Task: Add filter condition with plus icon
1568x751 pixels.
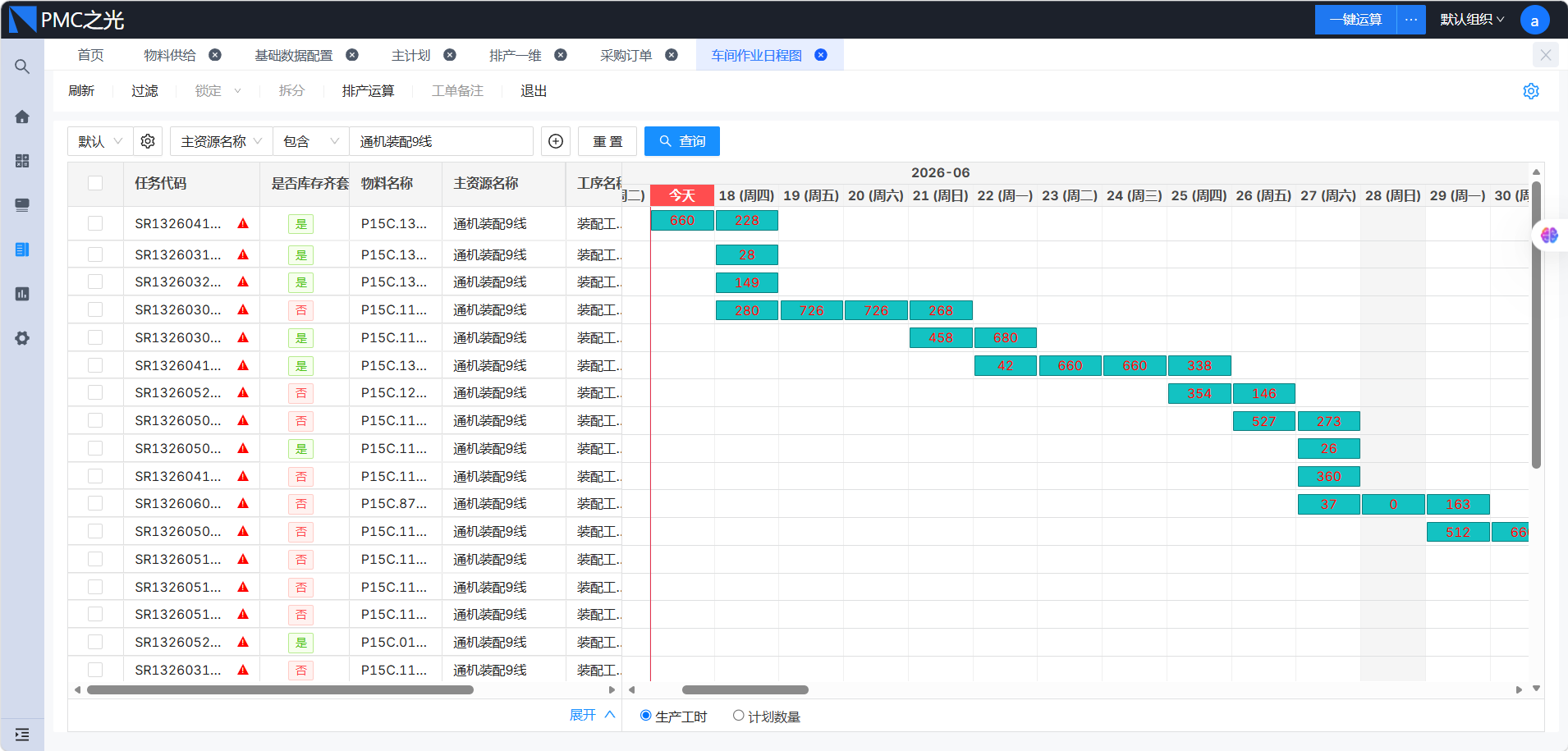Action: pyautogui.click(x=556, y=141)
